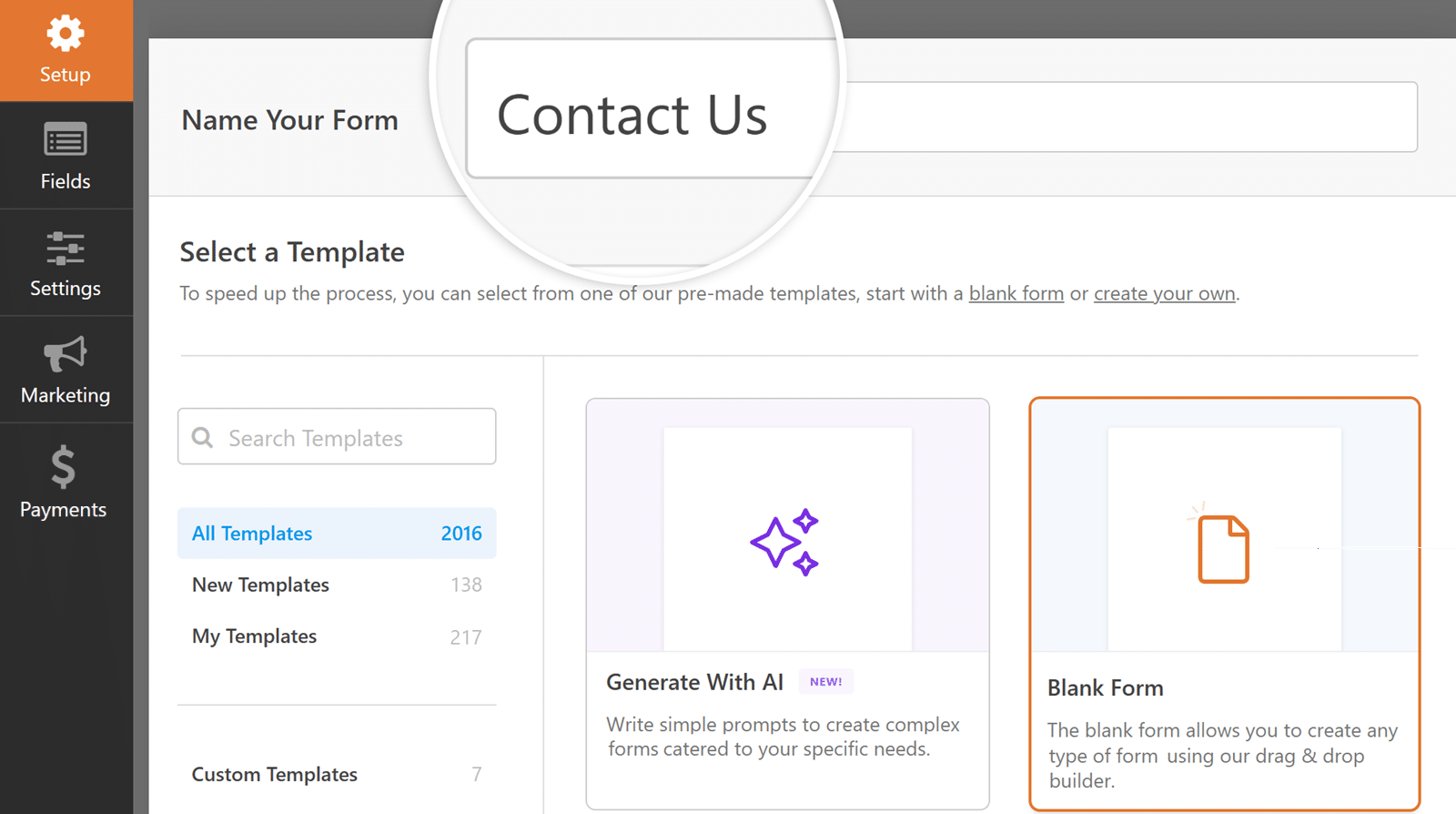Show the New Templates category
Viewport: 1456px width, 814px height.
(261, 585)
